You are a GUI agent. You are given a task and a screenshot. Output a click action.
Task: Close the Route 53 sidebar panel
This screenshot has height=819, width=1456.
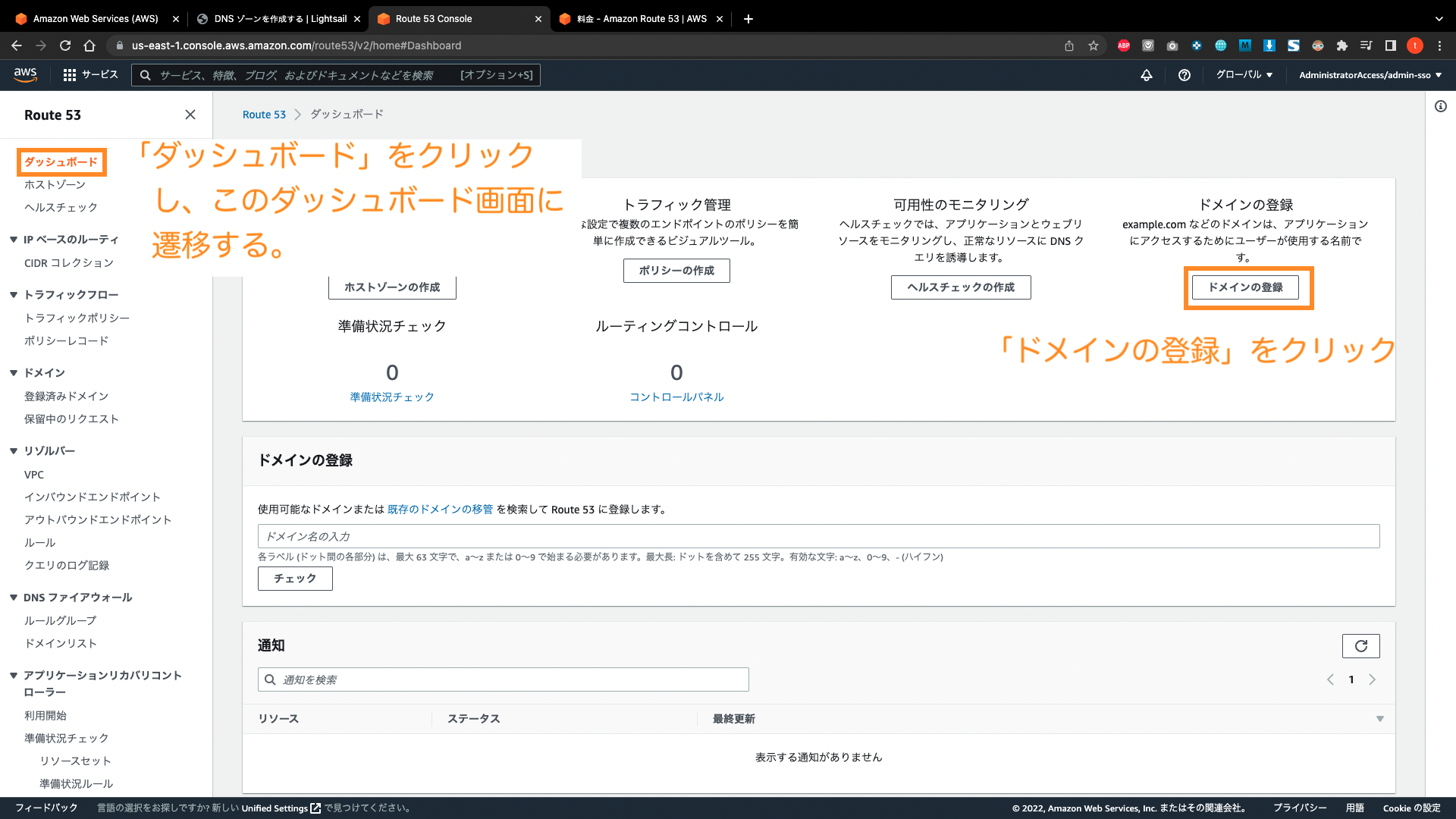(x=190, y=115)
